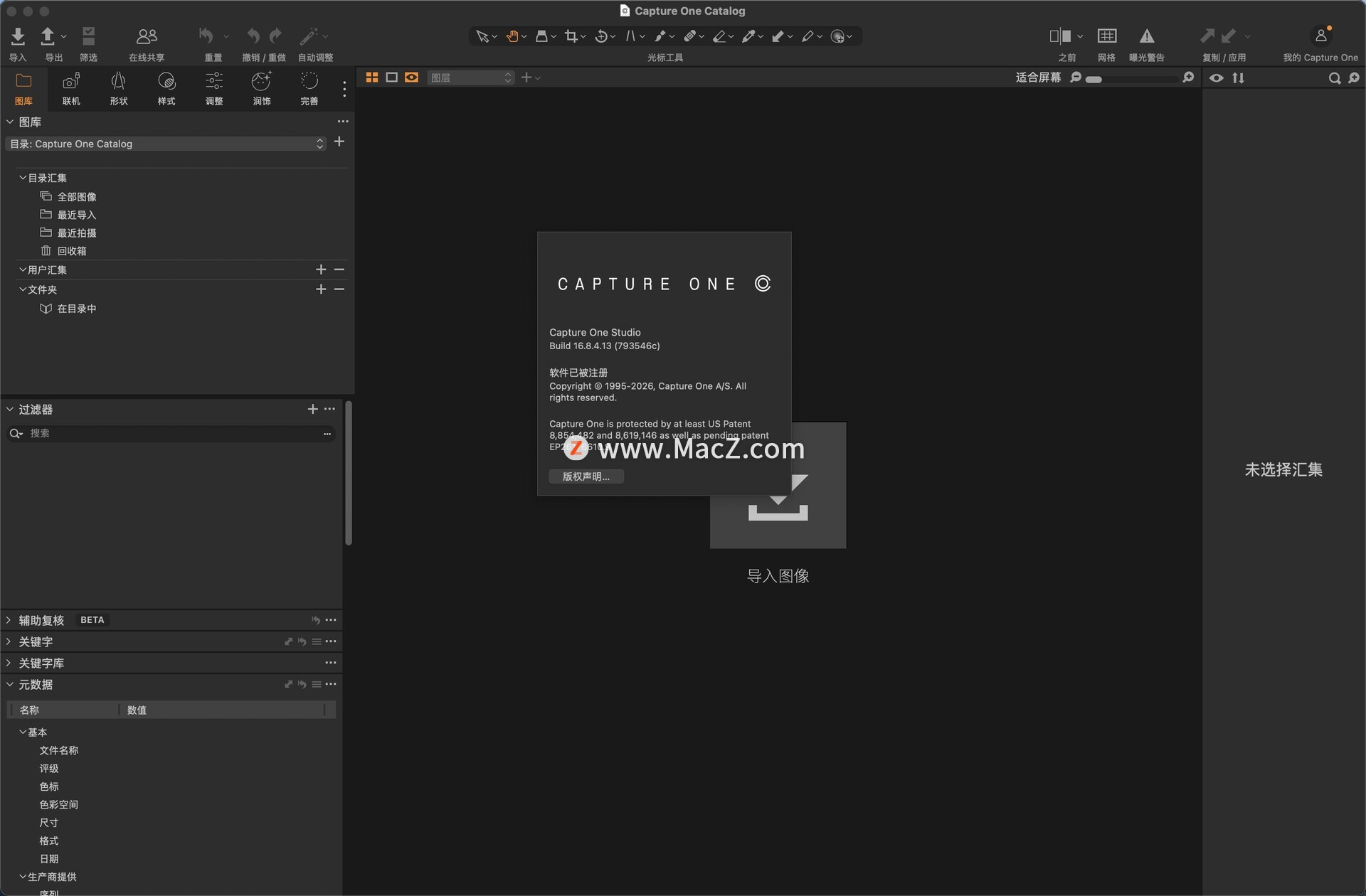Select the arrow pointer cursor tool

tap(482, 36)
